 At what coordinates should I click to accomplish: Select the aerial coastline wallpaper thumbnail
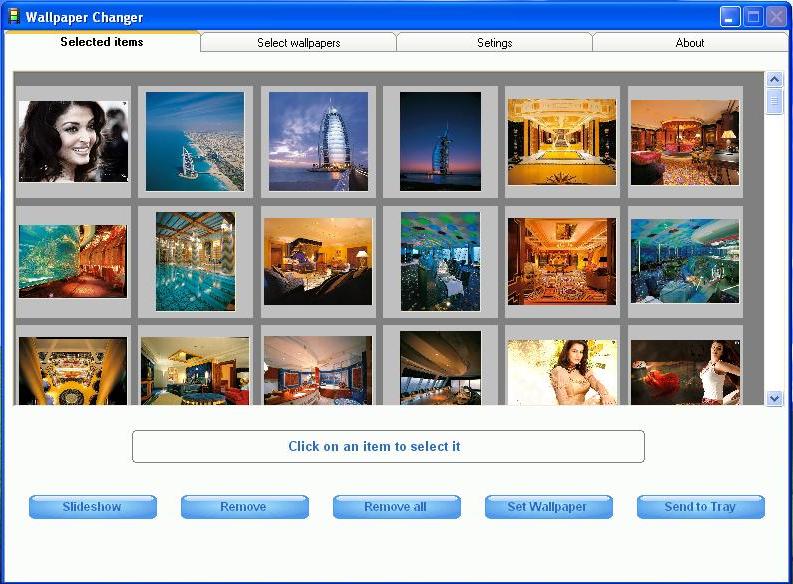point(195,141)
